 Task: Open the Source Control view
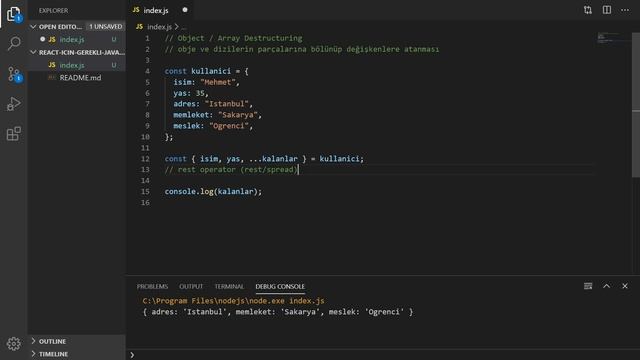[x=13, y=74]
